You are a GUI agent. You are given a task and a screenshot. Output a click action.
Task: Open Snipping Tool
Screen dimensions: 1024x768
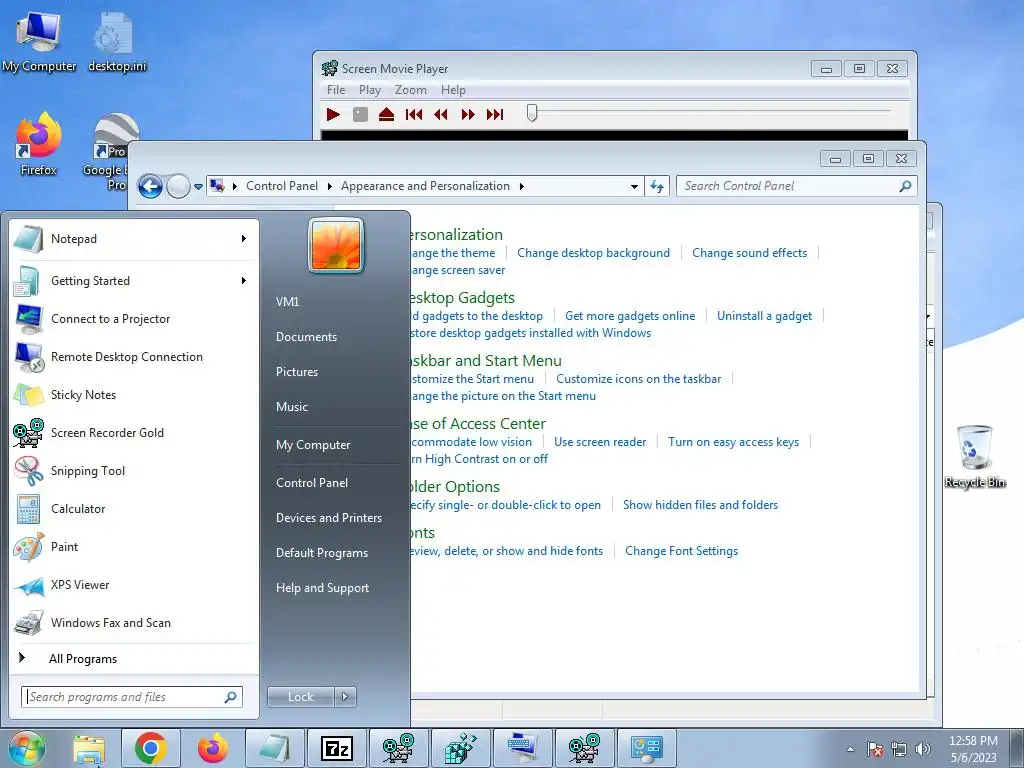[132, 470]
